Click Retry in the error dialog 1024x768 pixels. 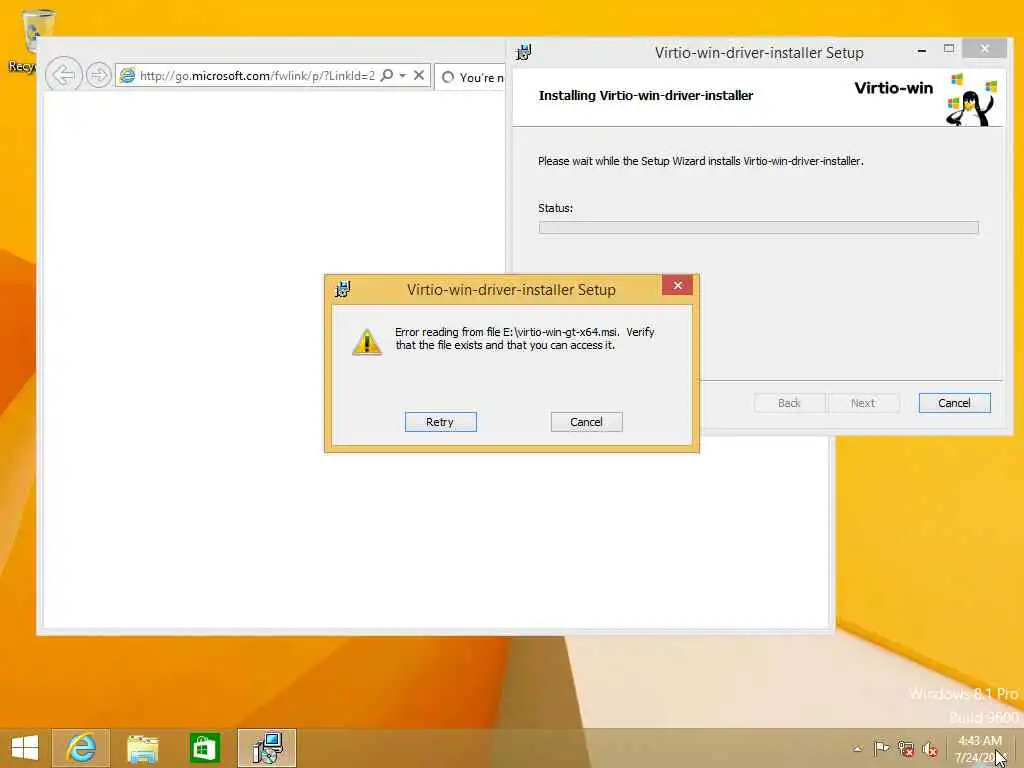tap(440, 422)
